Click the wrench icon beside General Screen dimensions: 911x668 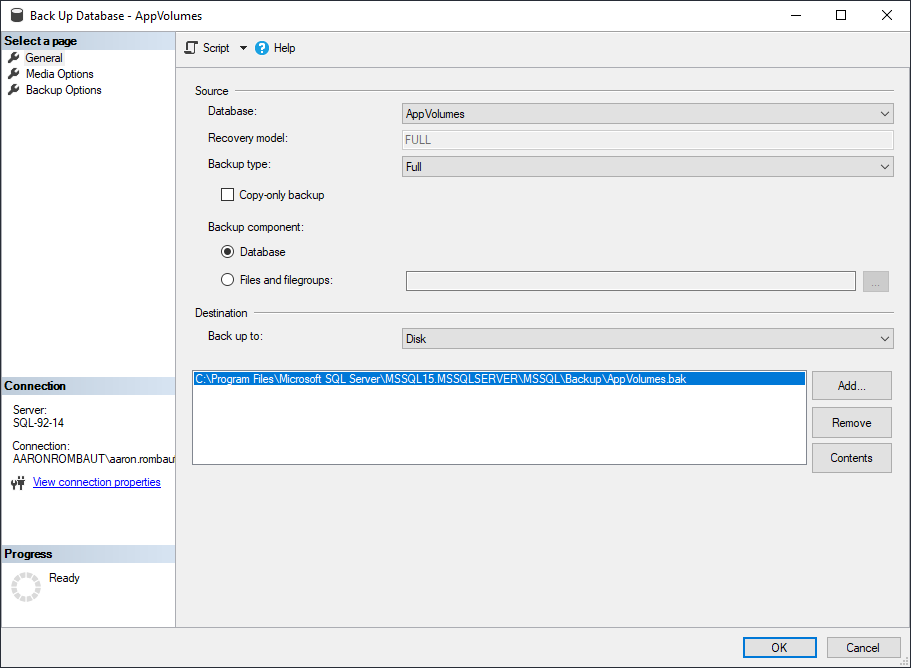[14, 58]
